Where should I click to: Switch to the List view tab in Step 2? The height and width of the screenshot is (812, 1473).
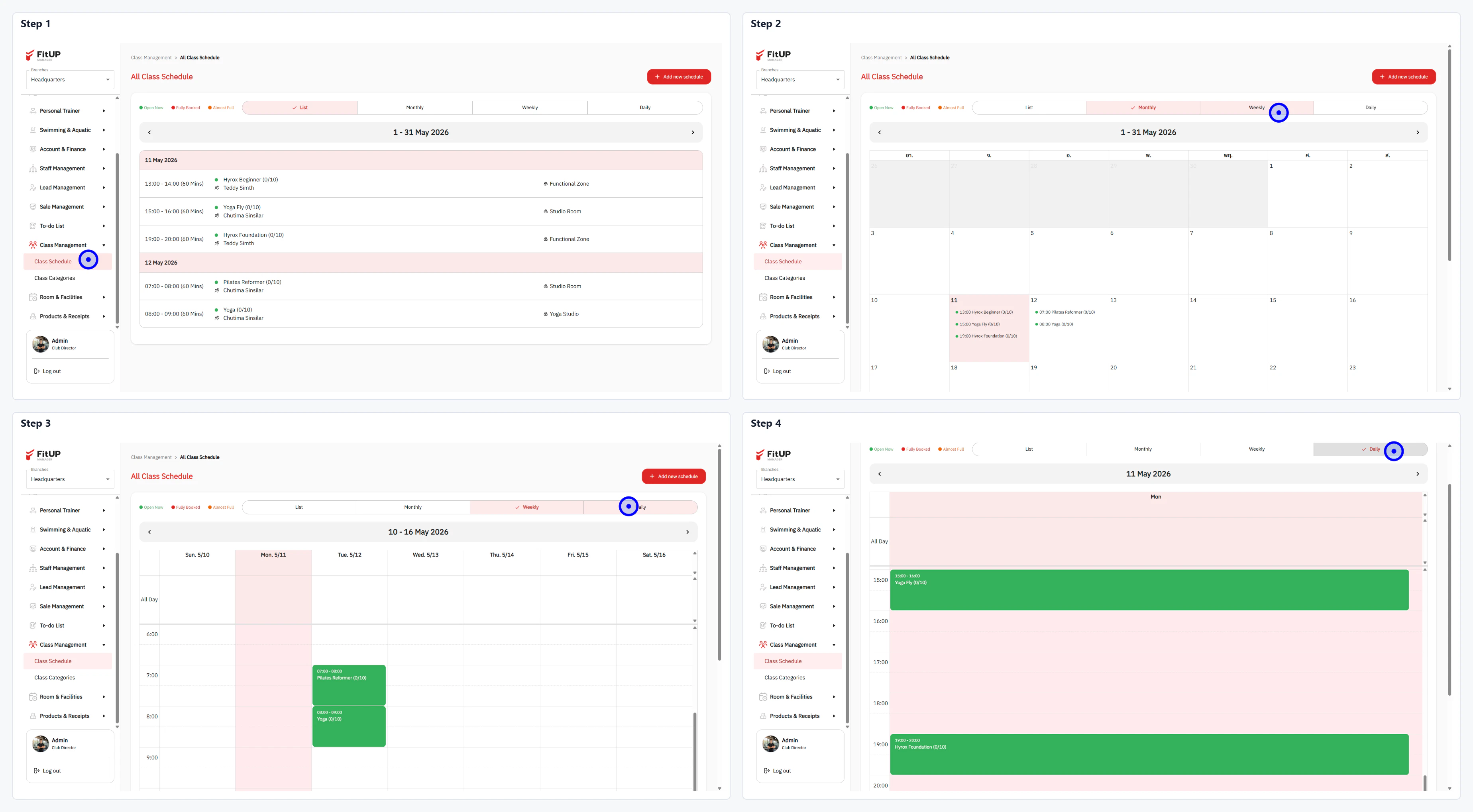click(x=1029, y=108)
